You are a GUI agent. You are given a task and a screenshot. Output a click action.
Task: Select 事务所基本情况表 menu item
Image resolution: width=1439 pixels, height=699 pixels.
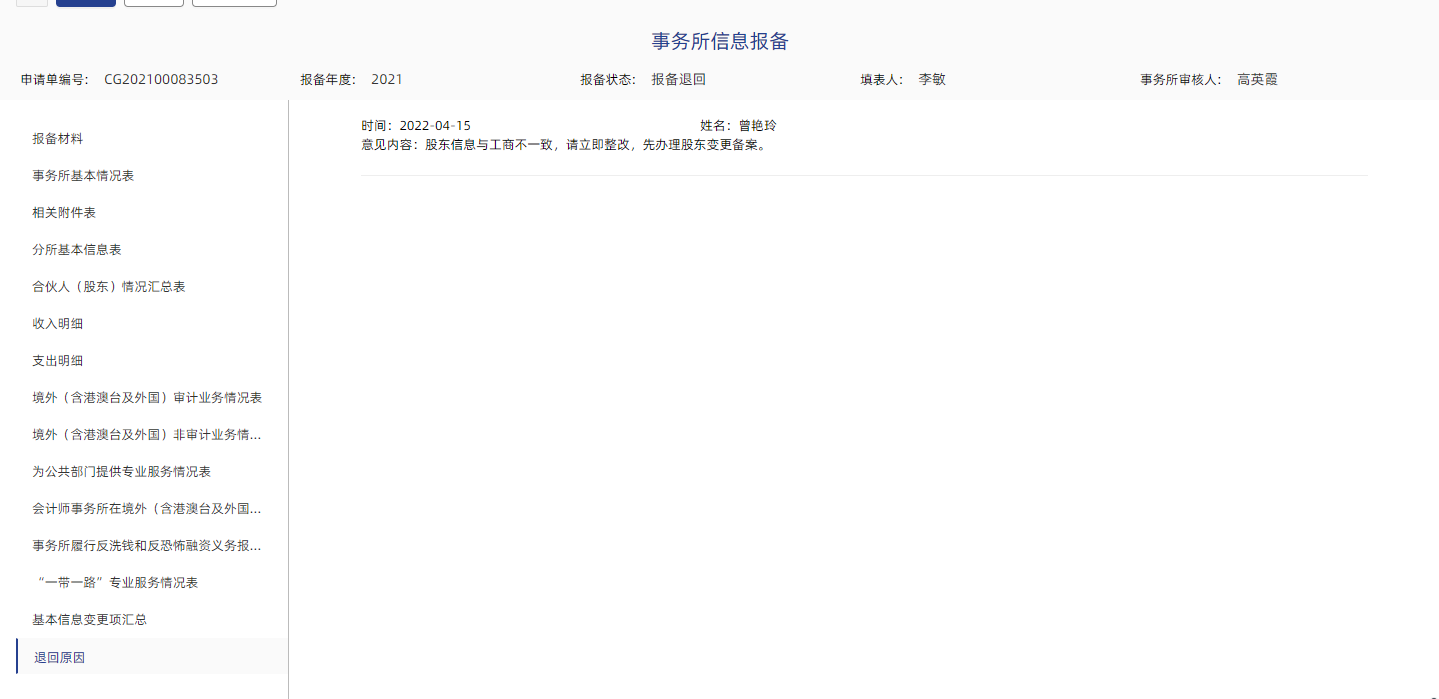(x=83, y=176)
